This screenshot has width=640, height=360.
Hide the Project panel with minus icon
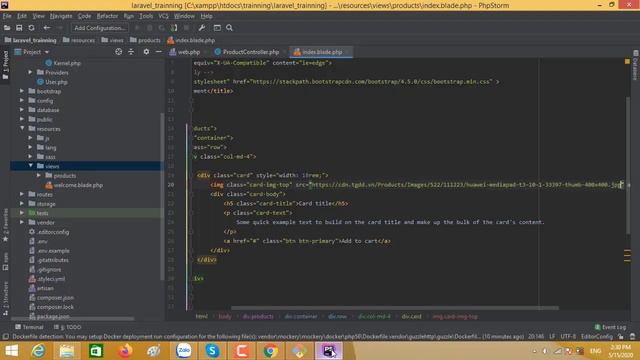(x=158, y=52)
